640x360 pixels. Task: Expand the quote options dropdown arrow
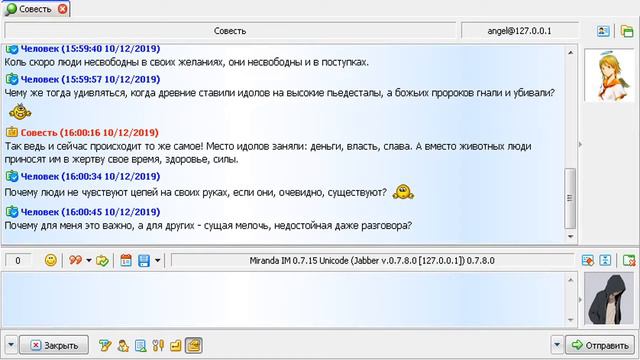pyautogui.click(x=89, y=260)
